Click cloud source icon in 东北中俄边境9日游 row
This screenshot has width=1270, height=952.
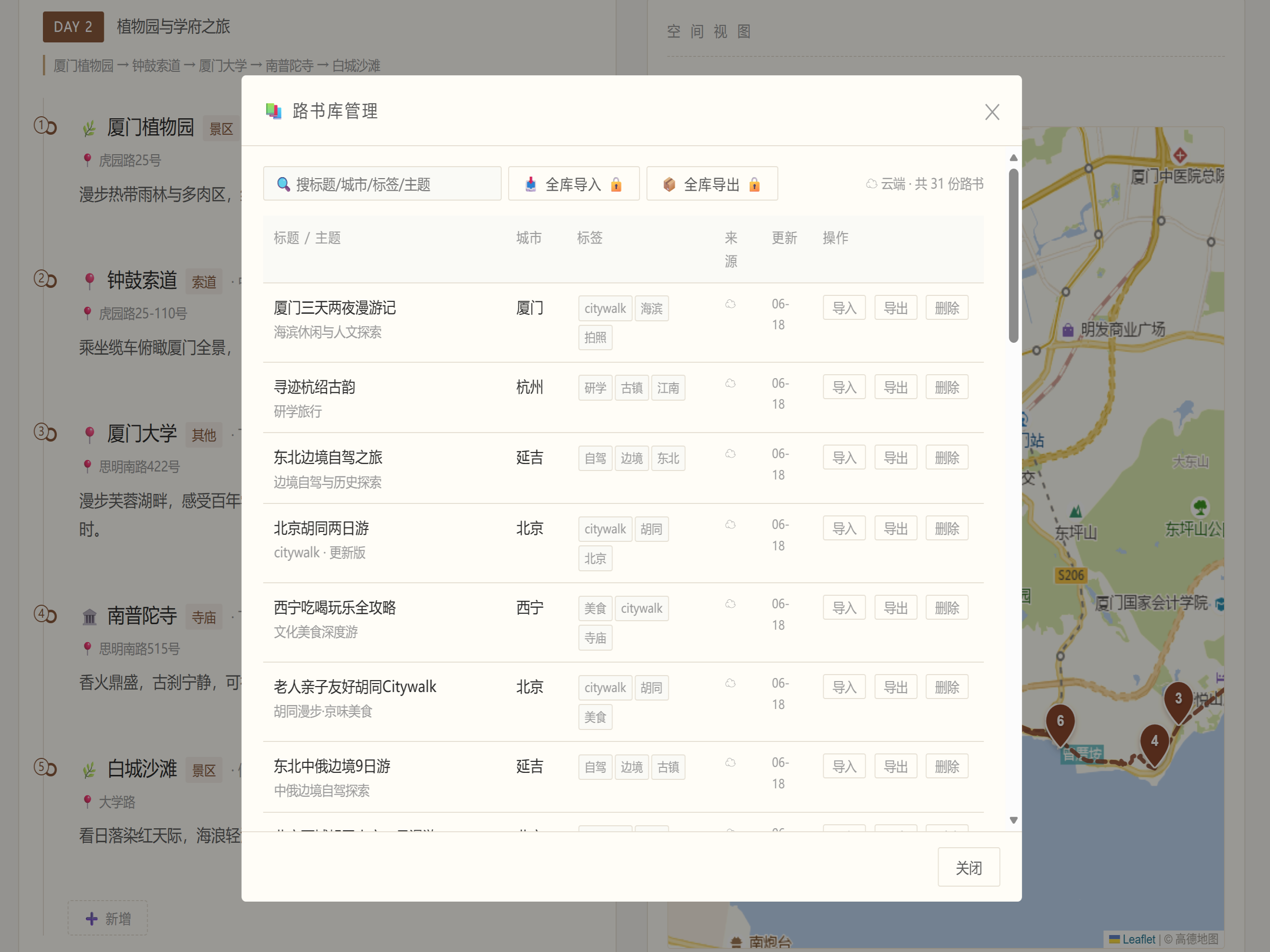(730, 762)
